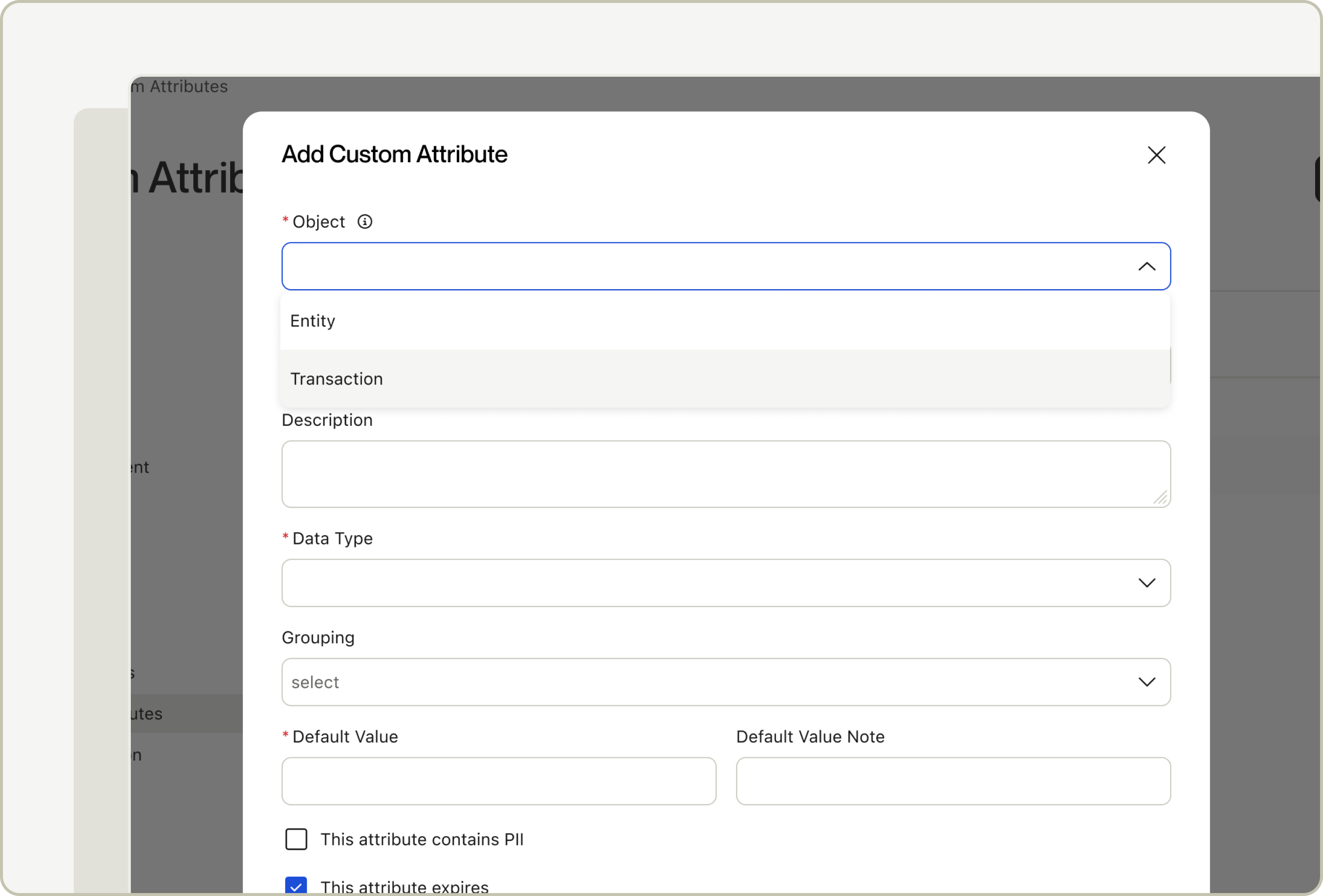Image resolution: width=1323 pixels, height=896 pixels.
Task: Uncheck 'This attribute expires' checkbox
Action: (296, 886)
